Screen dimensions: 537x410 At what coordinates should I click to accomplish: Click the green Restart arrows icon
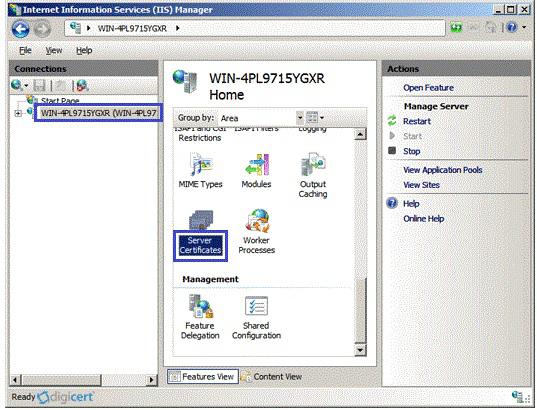tap(392, 121)
